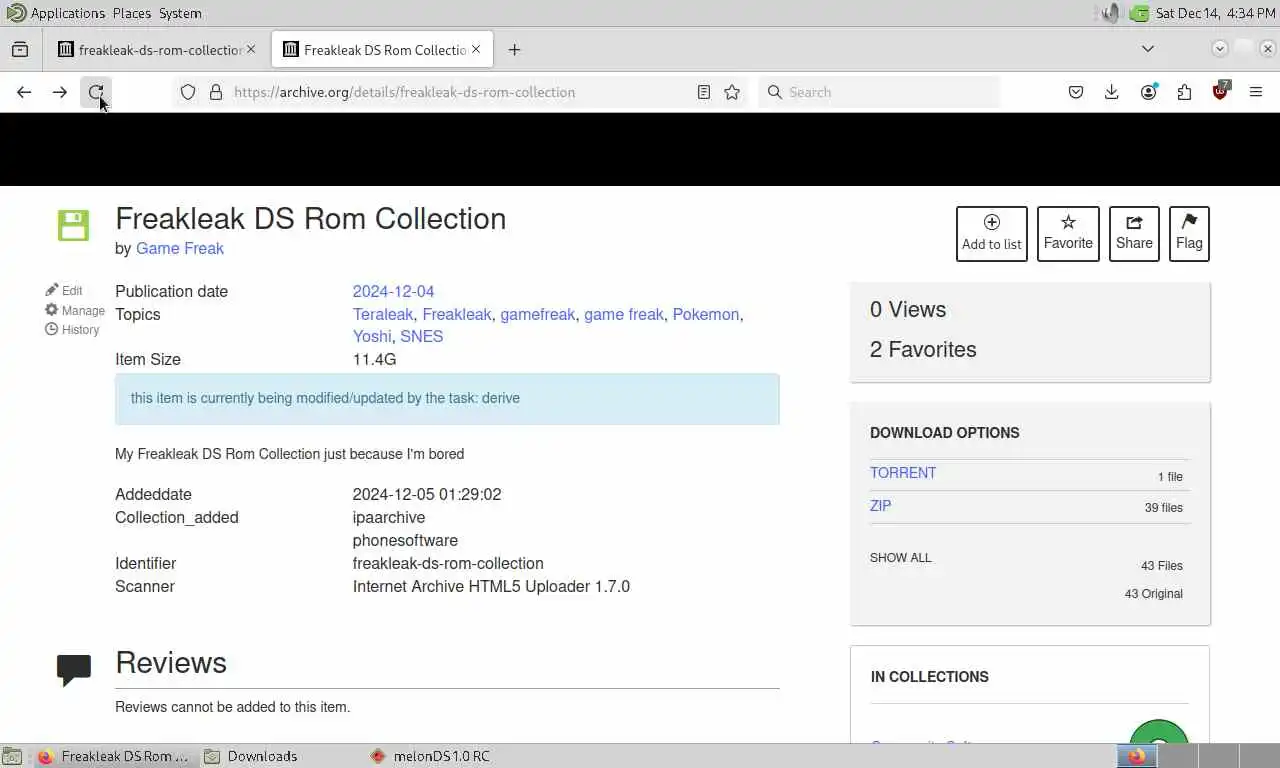Click the volume icon in the system tray
The height and width of the screenshot is (768, 1280).
pyautogui.click(x=1111, y=13)
